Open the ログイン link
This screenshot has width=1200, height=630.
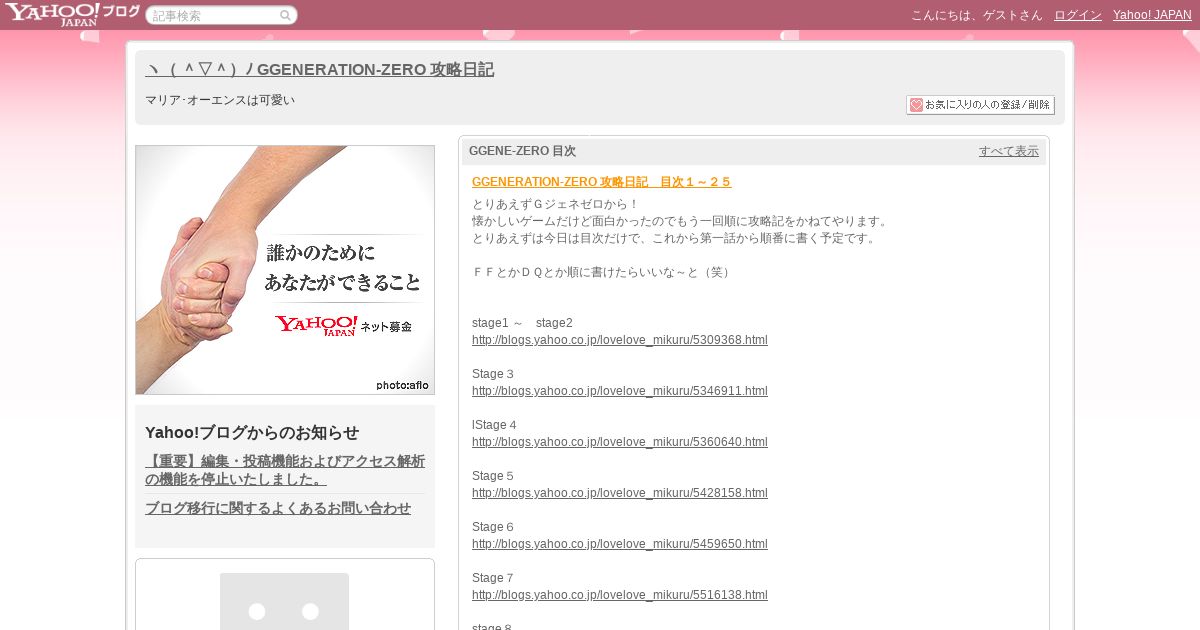[1078, 15]
